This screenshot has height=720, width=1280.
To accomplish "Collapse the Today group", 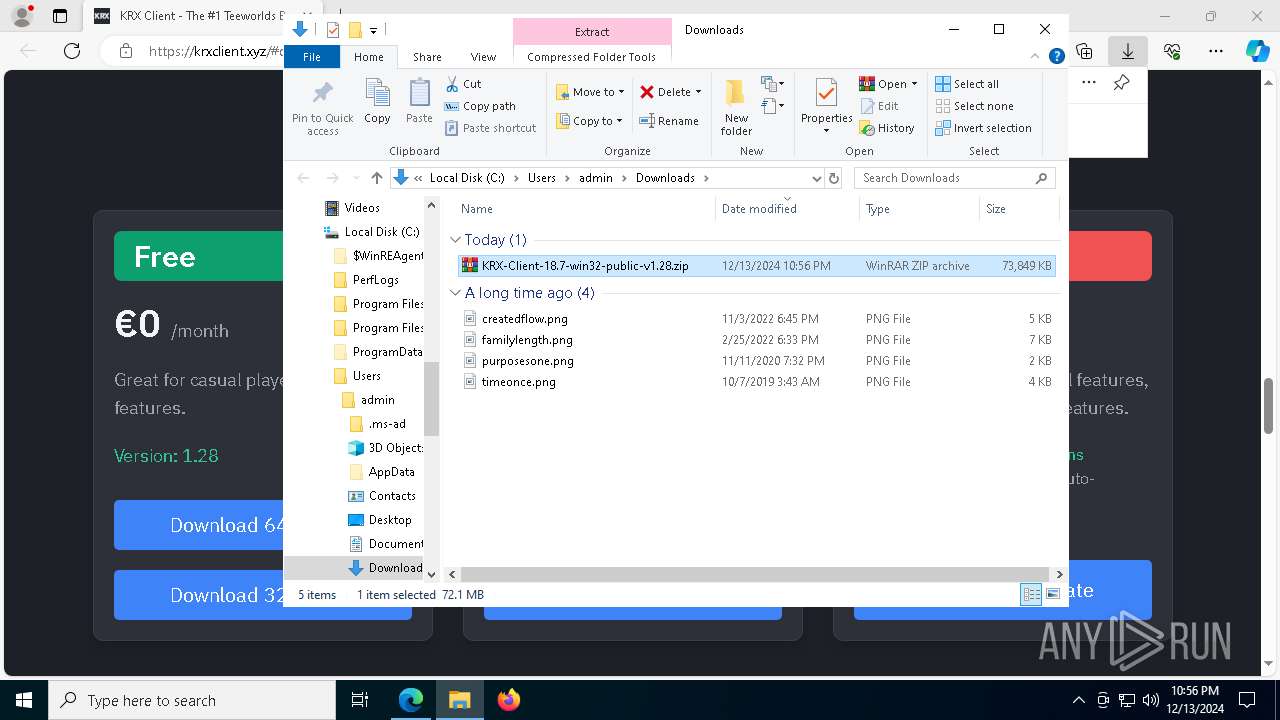I will 455,240.
